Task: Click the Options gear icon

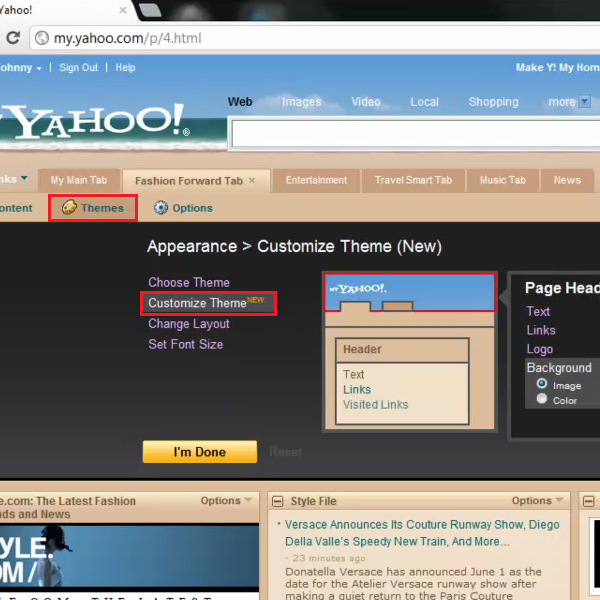Action: pyautogui.click(x=161, y=208)
